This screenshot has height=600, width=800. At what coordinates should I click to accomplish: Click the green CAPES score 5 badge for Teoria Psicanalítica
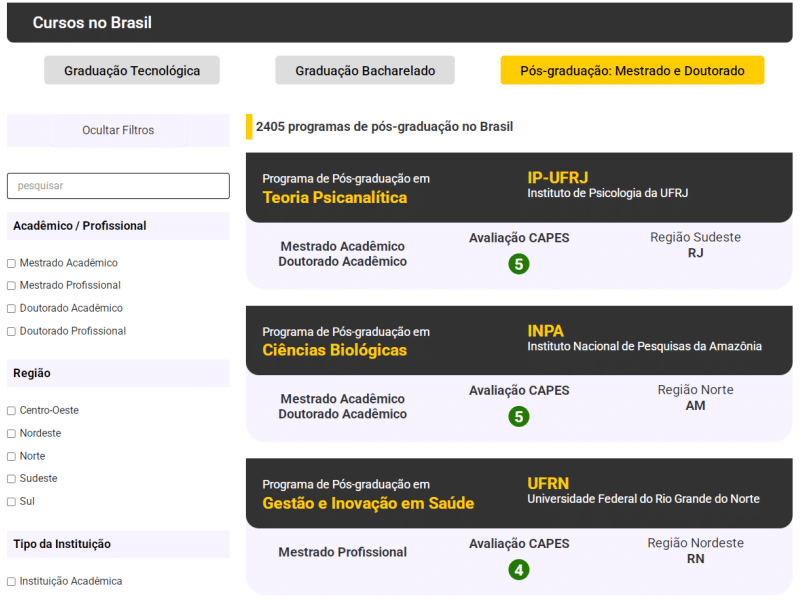(518, 264)
